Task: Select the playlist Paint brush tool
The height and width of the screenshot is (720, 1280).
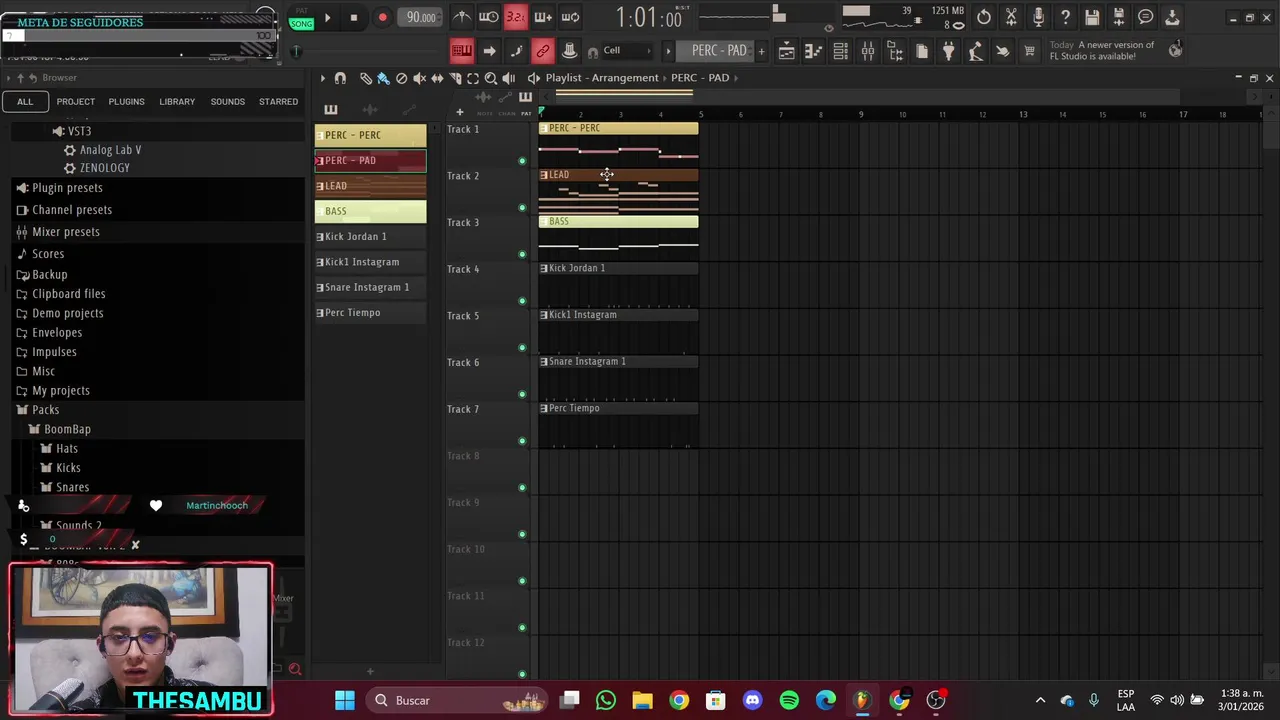Action: click(x=383, y=78)
